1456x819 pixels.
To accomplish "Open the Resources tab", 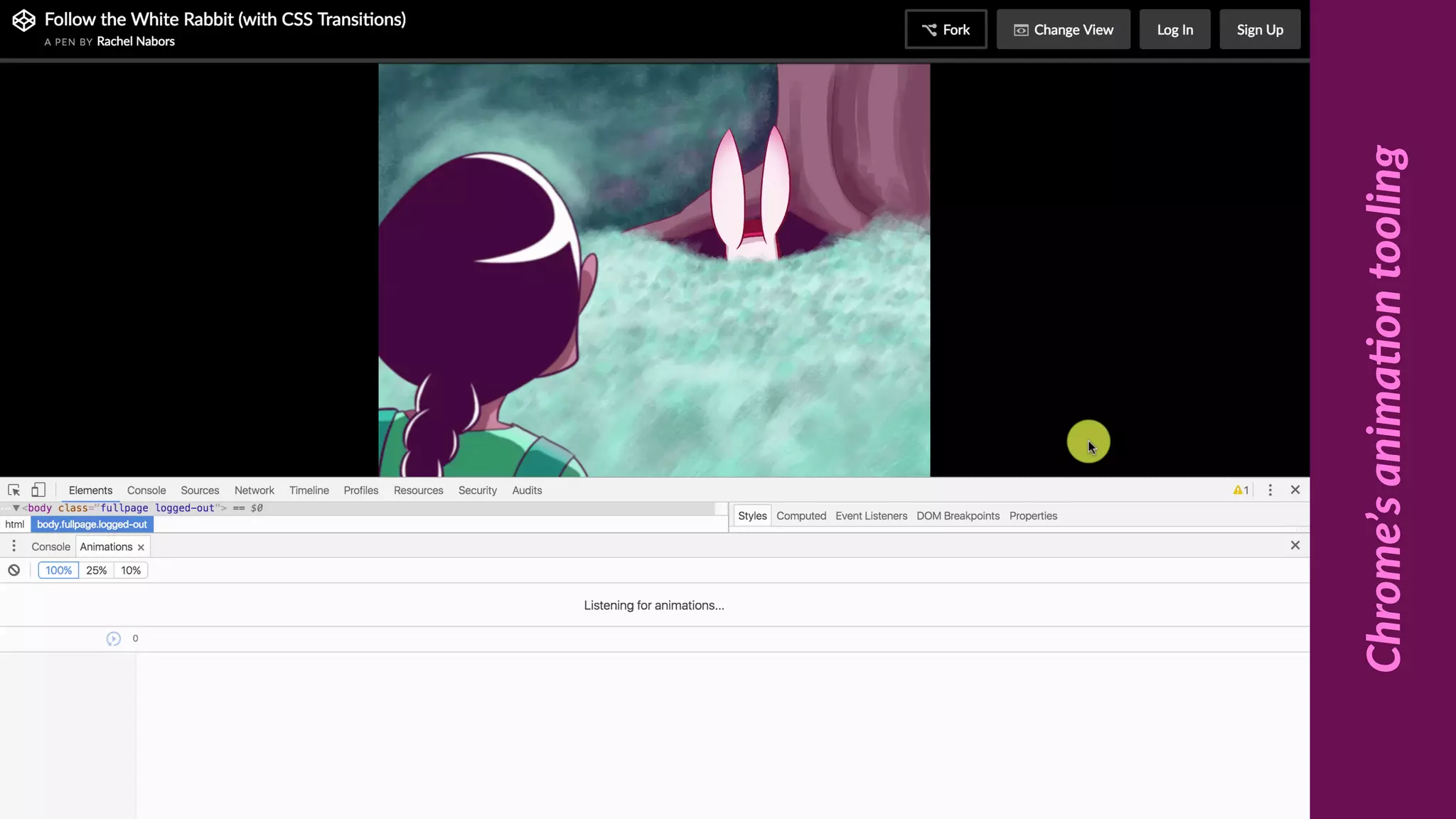I will [419, 491].
